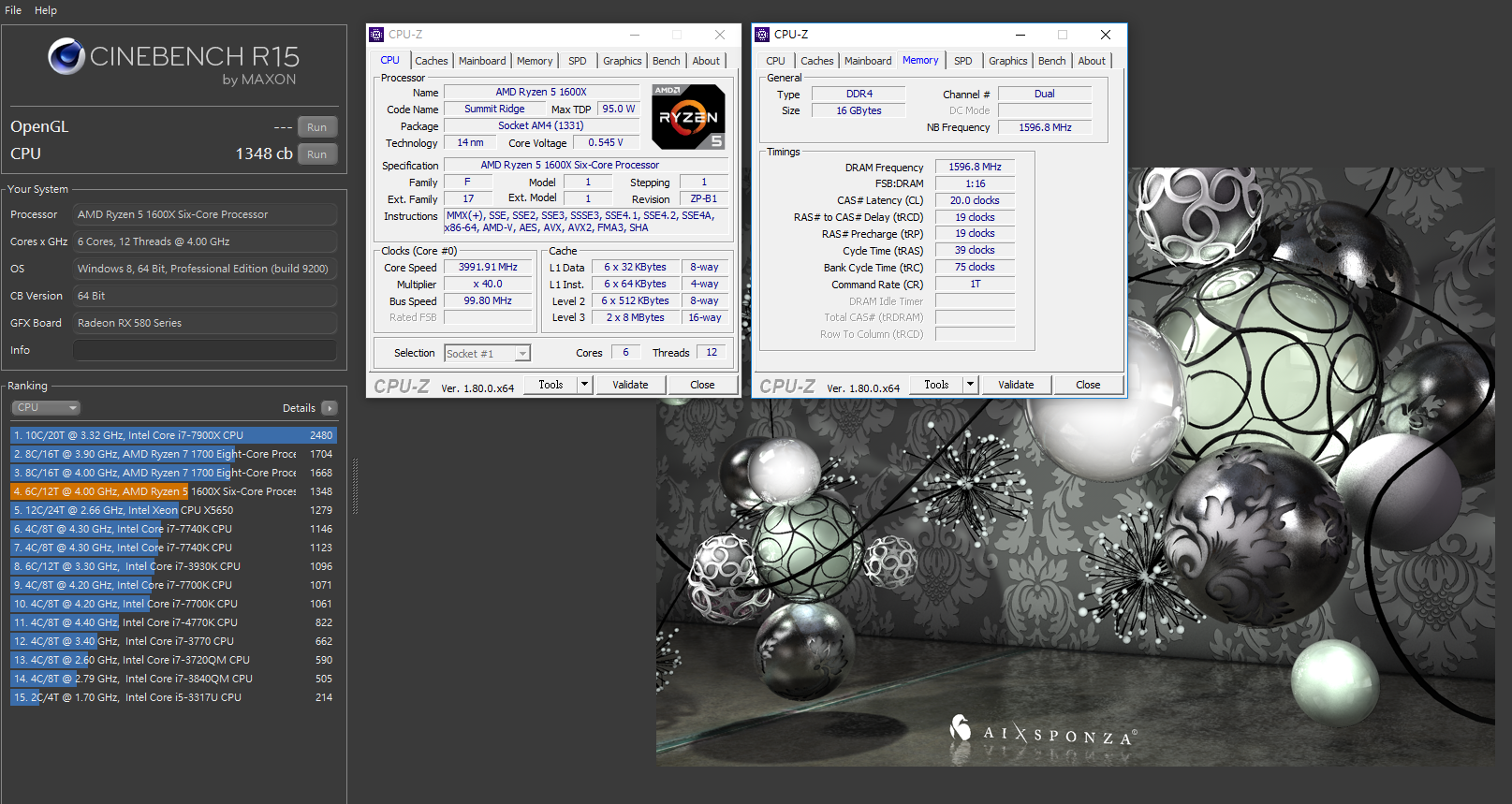Click the Cinebench rendered scene image
The width and height of the screenshot is (1512, 804).
(x=1075, y=466)
